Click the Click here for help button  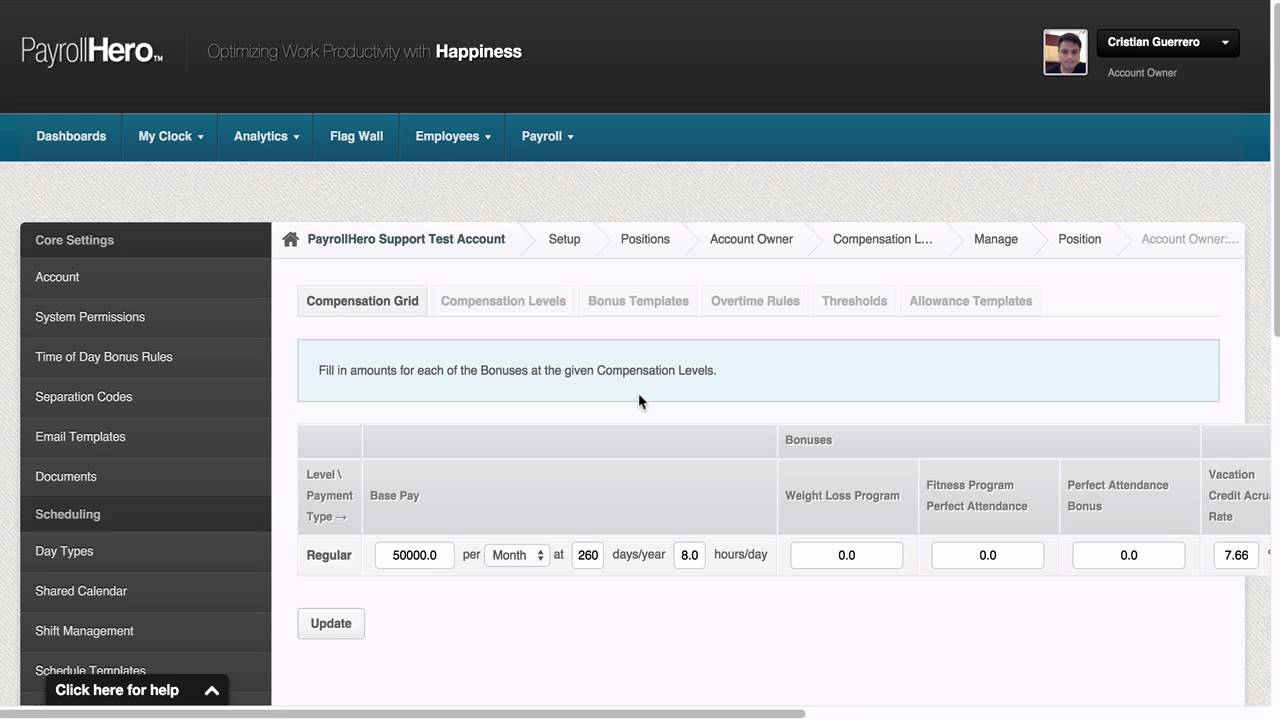(x=137, y=690)
